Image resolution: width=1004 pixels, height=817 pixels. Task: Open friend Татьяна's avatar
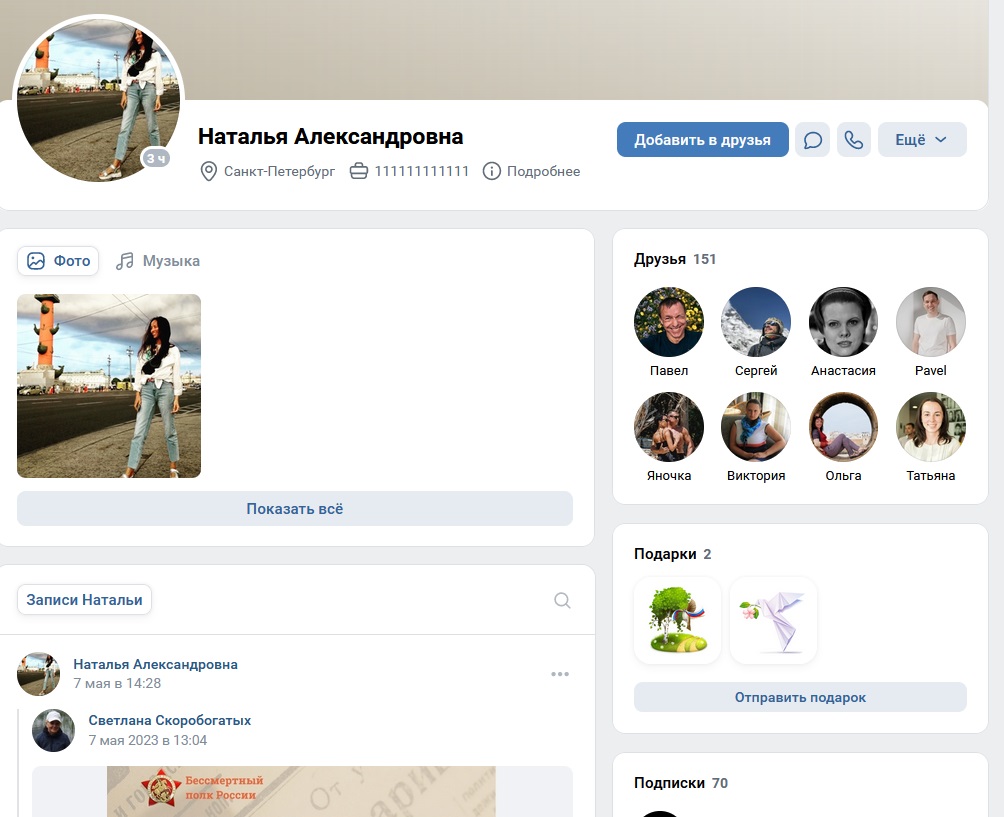931,427
